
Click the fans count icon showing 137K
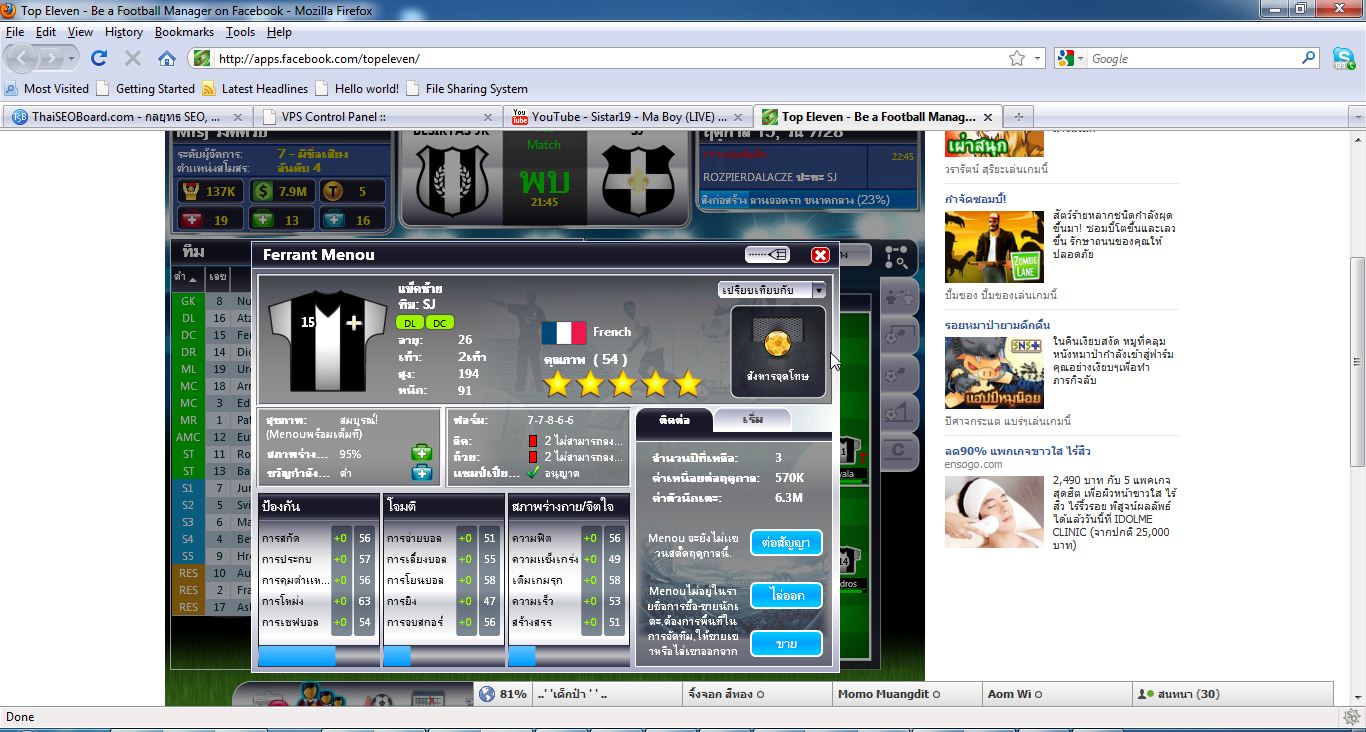pyautogui.click(x=189, y=191)
